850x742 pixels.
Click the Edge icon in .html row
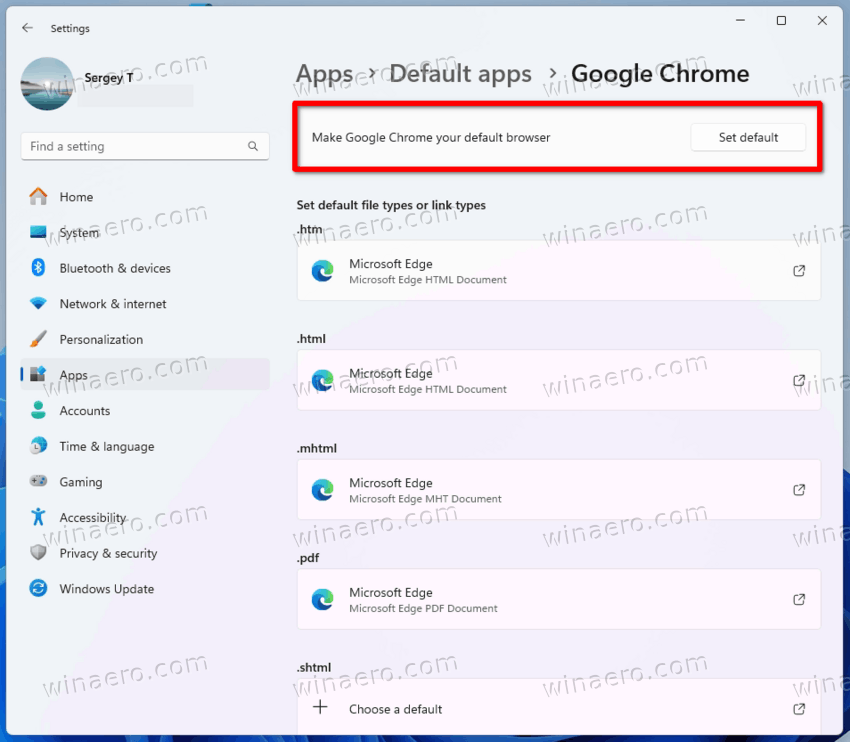coord(323,380)
